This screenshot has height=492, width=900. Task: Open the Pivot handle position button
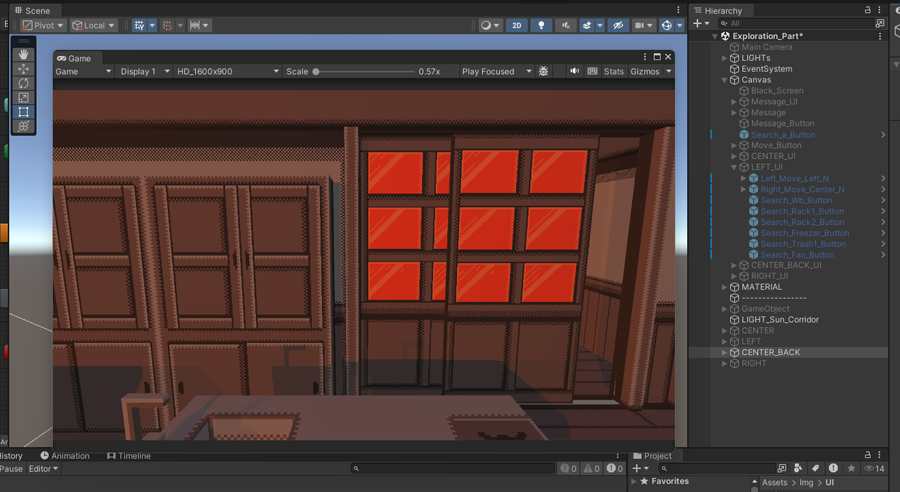43,25
